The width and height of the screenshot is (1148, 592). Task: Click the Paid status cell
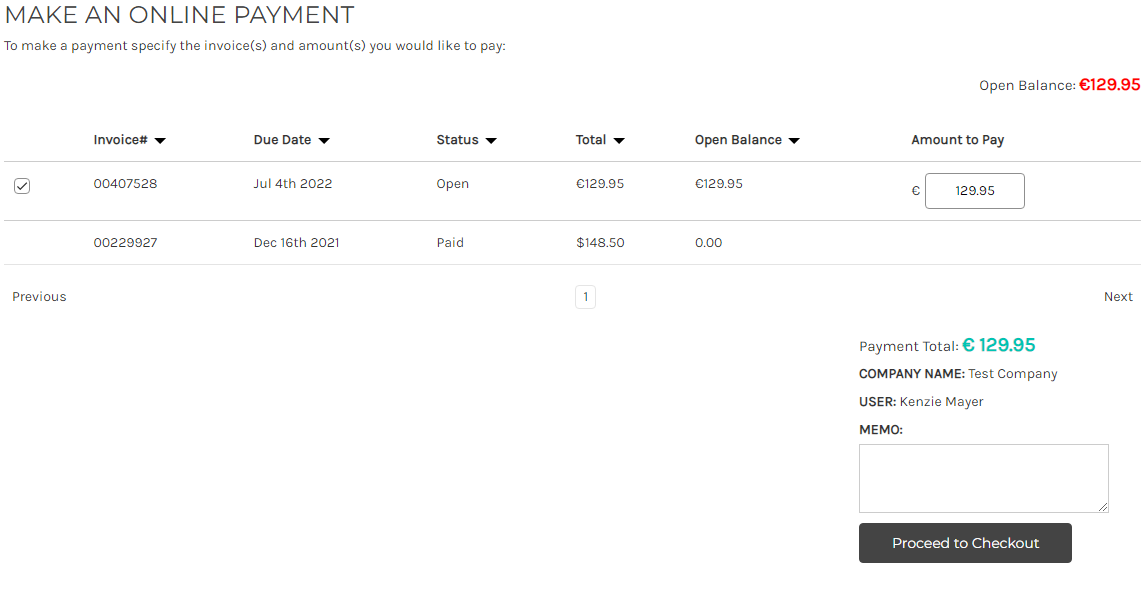click(450, 242)
